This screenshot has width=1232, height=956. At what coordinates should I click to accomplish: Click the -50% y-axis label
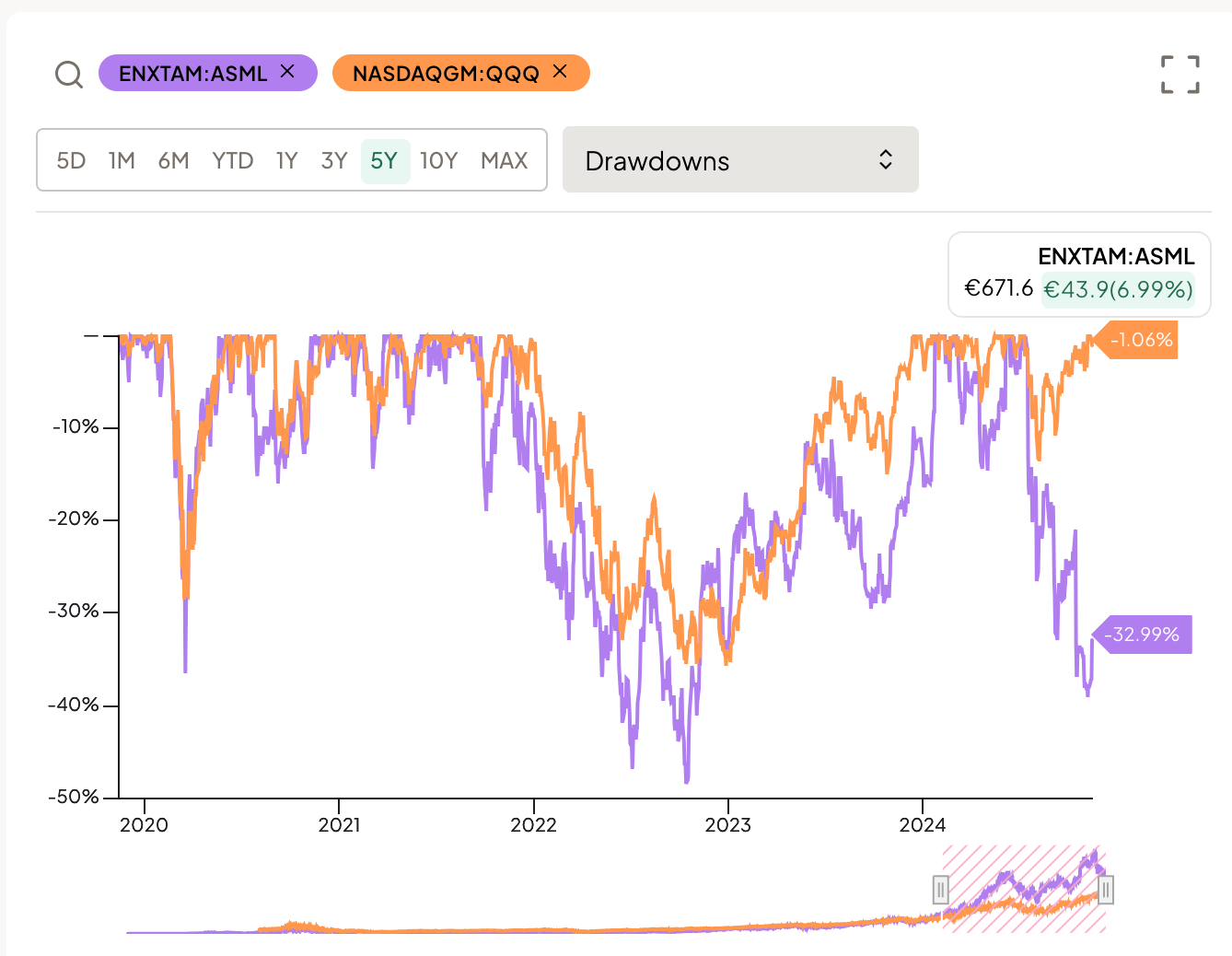74,797
